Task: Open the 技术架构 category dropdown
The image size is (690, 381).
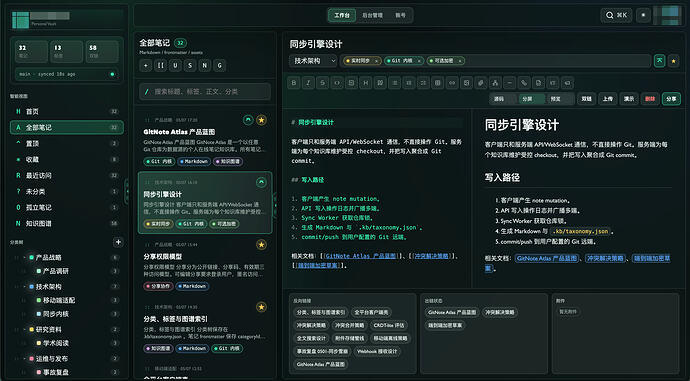Action: [313, 61]
